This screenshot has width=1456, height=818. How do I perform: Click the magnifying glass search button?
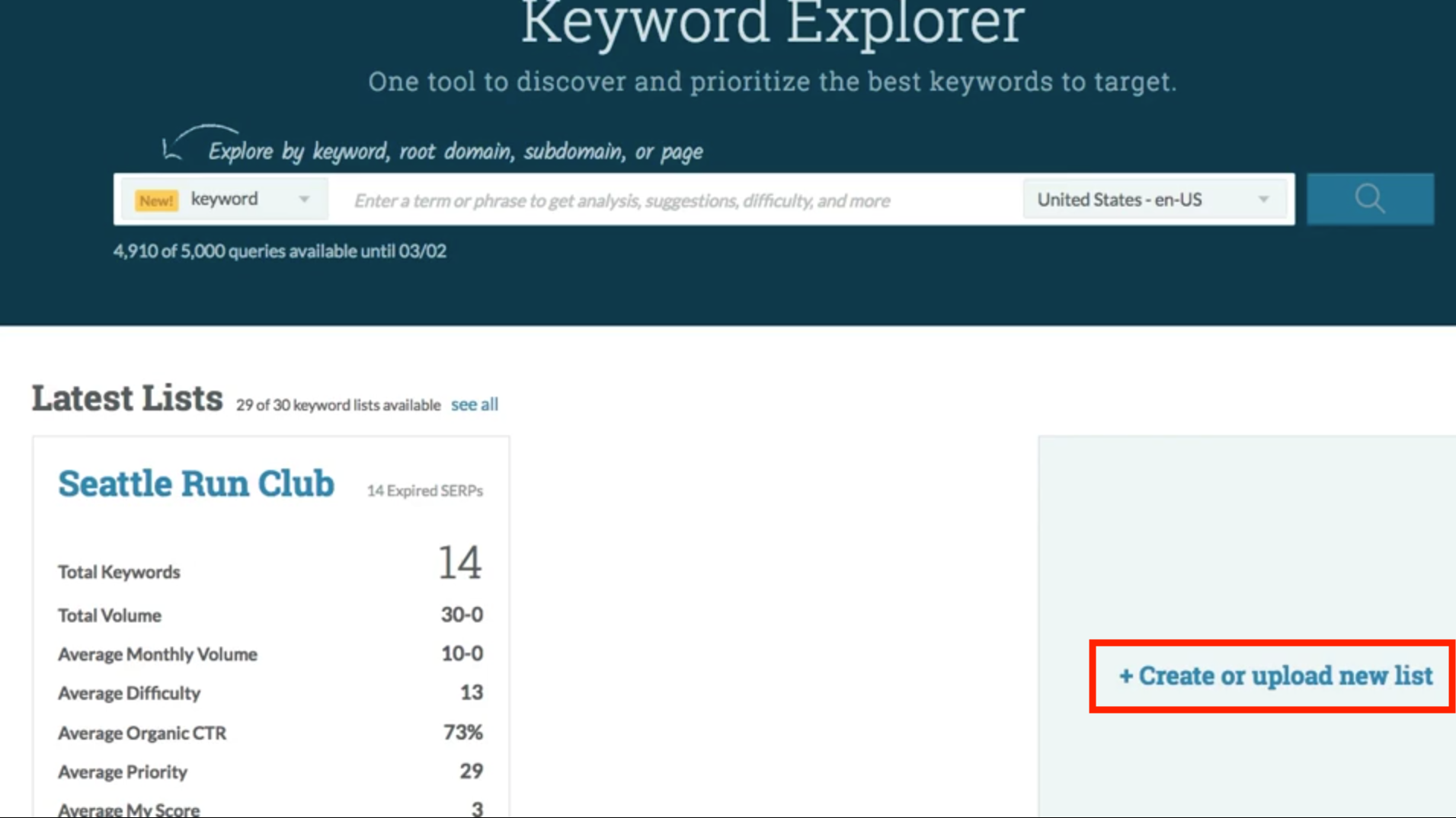[x=1369, y=200]
